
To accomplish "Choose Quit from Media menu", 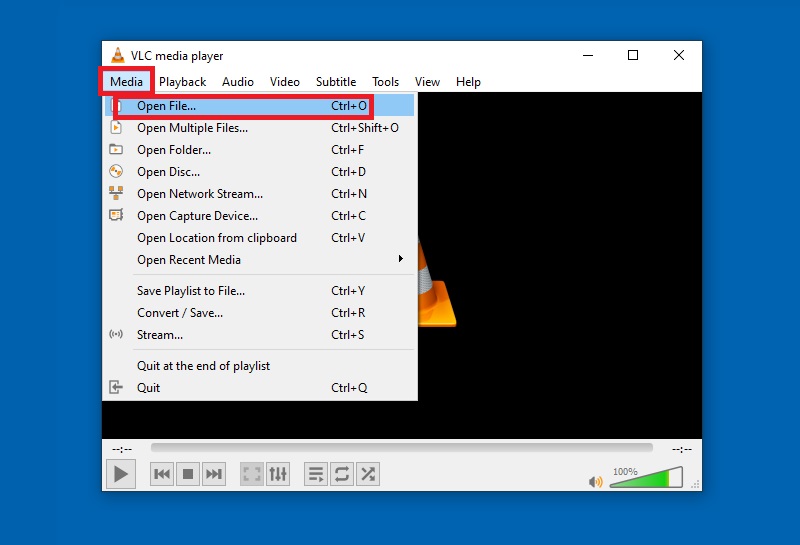I will point(260,387).
